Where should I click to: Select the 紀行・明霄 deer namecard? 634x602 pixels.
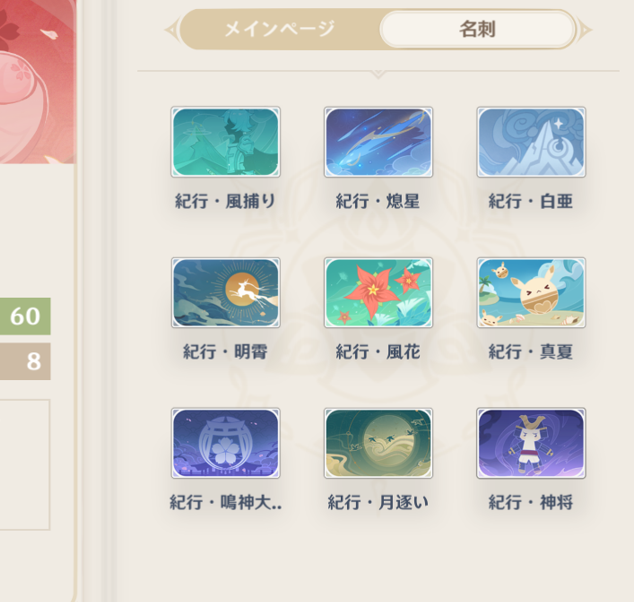(226, 292)
